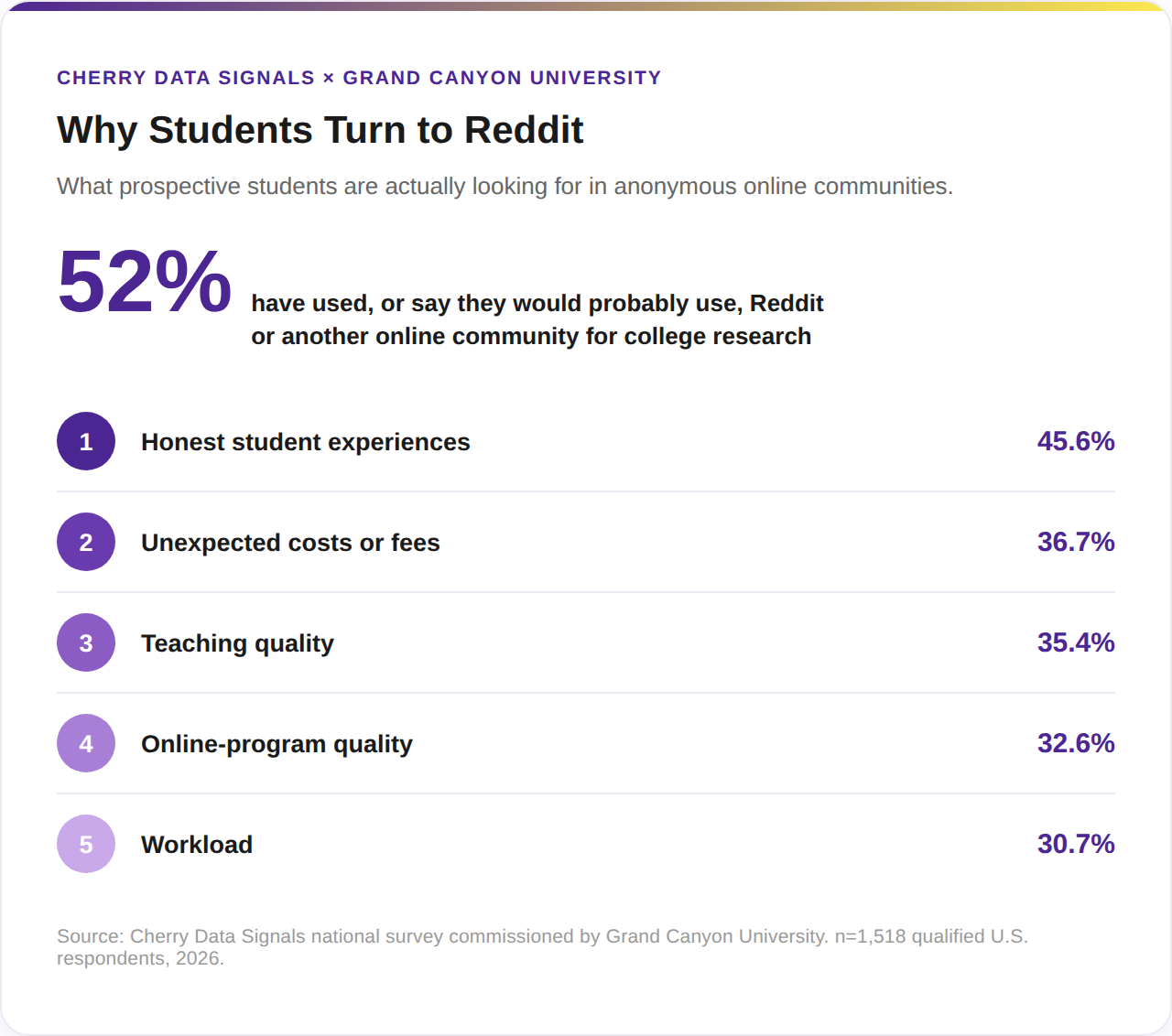The image size is (1172, 1036).
Task: Click the large 52% statistic
Action: (145, 282)
